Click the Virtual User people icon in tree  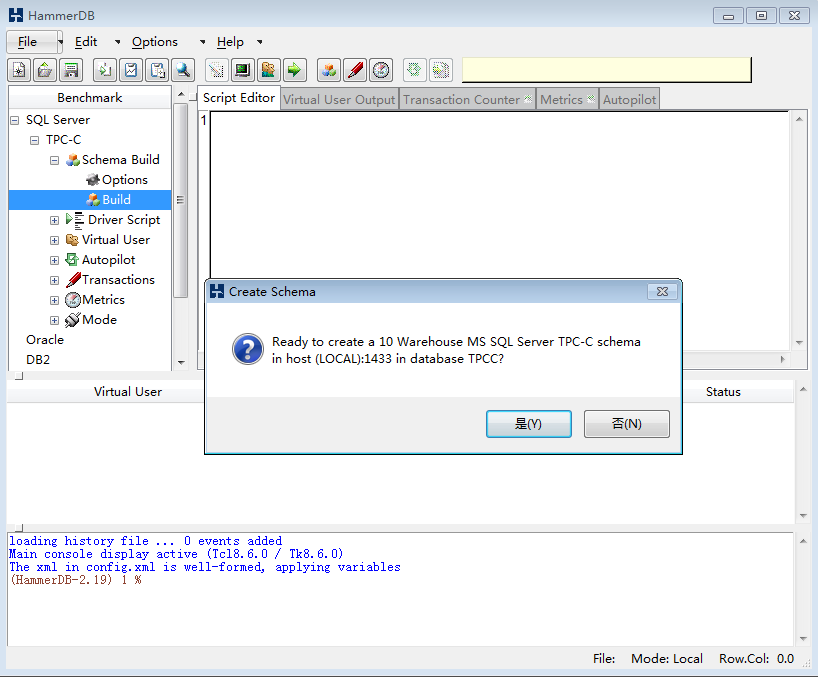(73, 240)
